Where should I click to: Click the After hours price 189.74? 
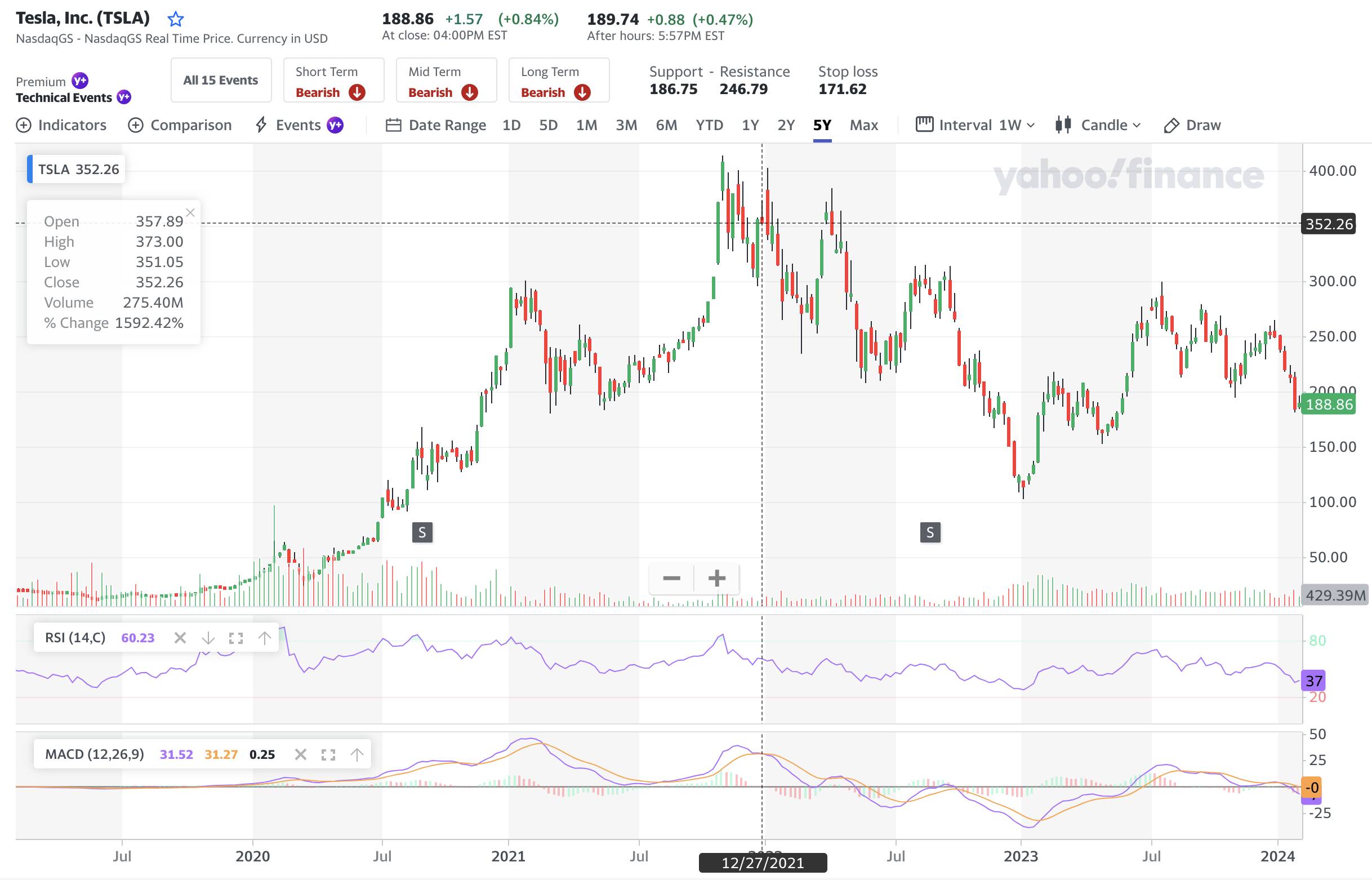[613, 19]
